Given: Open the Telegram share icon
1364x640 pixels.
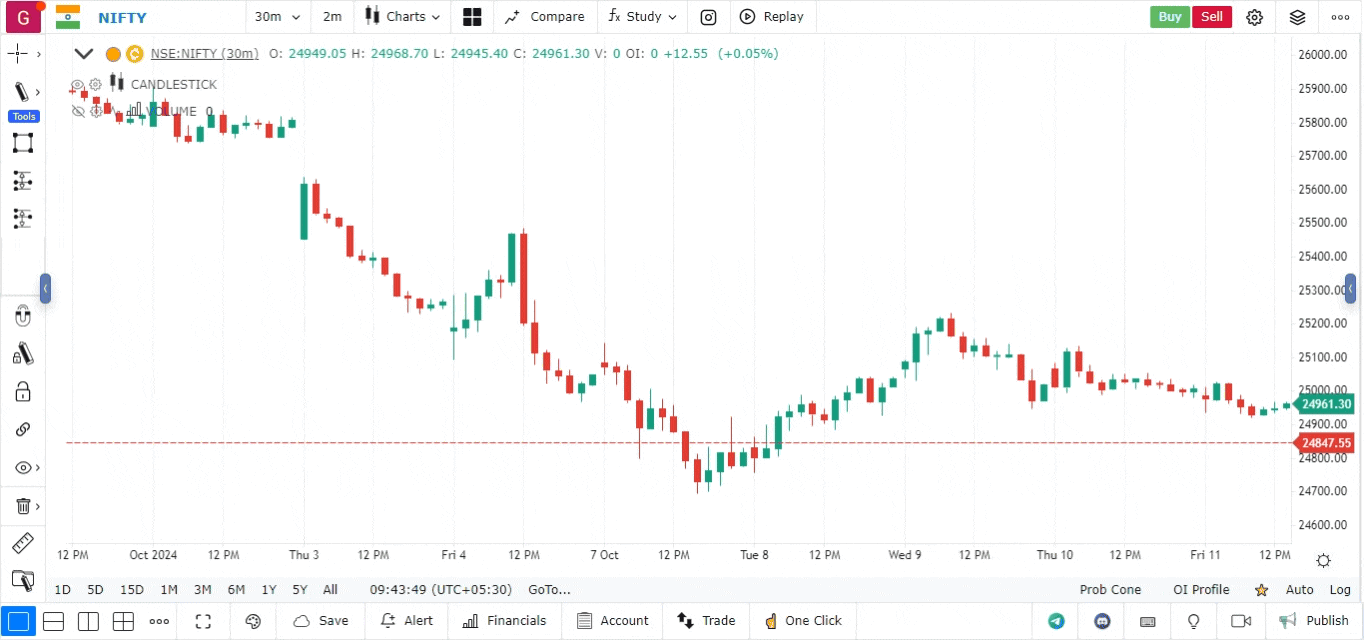Looking at the screenshot, I should 1056,621.
